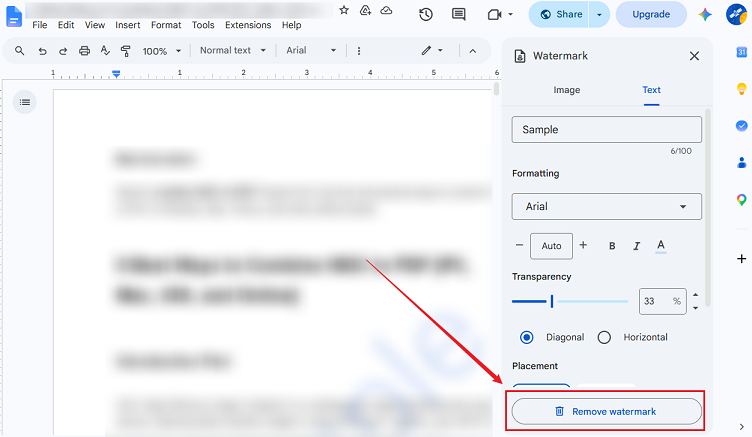Click the move to Drive folder icon
This screenshot has width=752, height=437.
[x=365, y=10]
